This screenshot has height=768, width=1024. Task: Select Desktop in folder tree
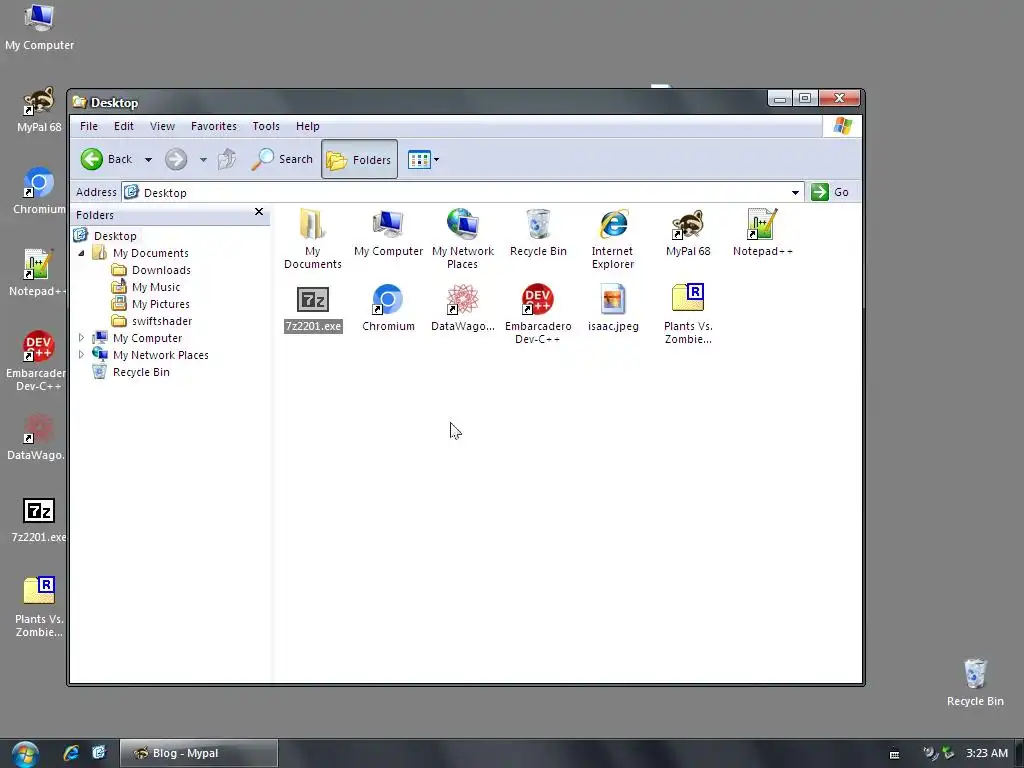115,236
